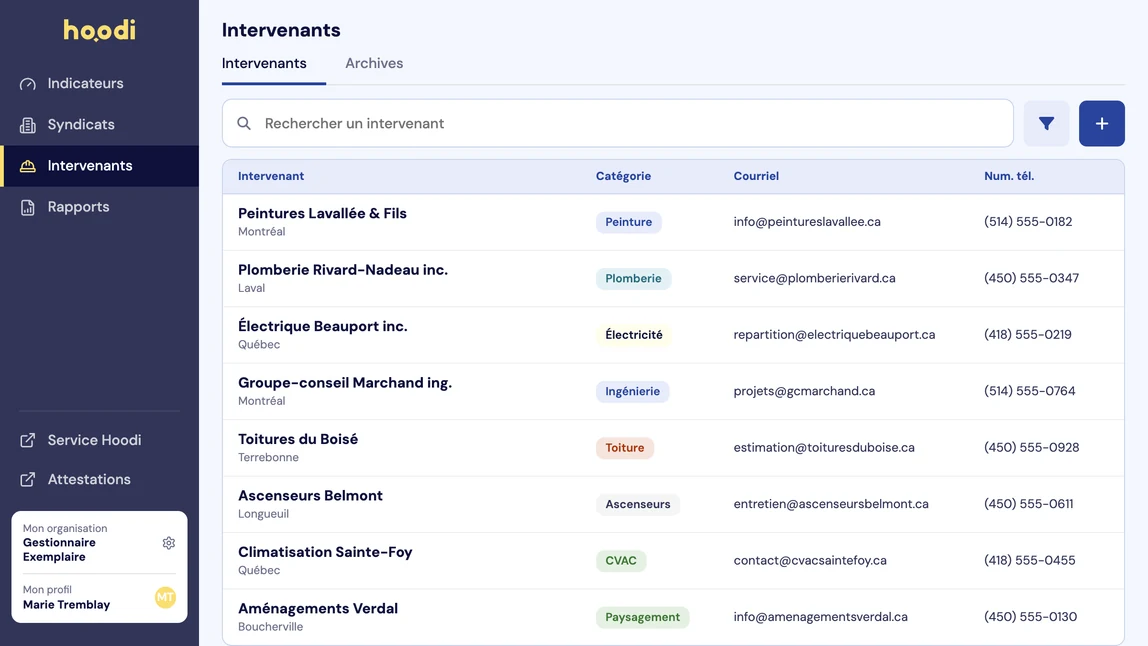The height and width of the screenshot is (646, 1148).
Task: Click the Attestations external link icon
Action: (28, 480)
